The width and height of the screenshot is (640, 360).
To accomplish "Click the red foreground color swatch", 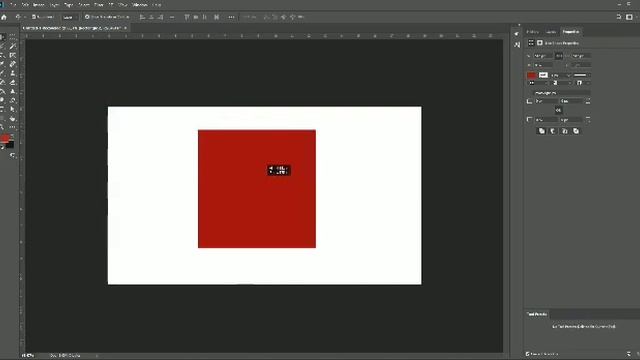I will (x=5, y=139).
